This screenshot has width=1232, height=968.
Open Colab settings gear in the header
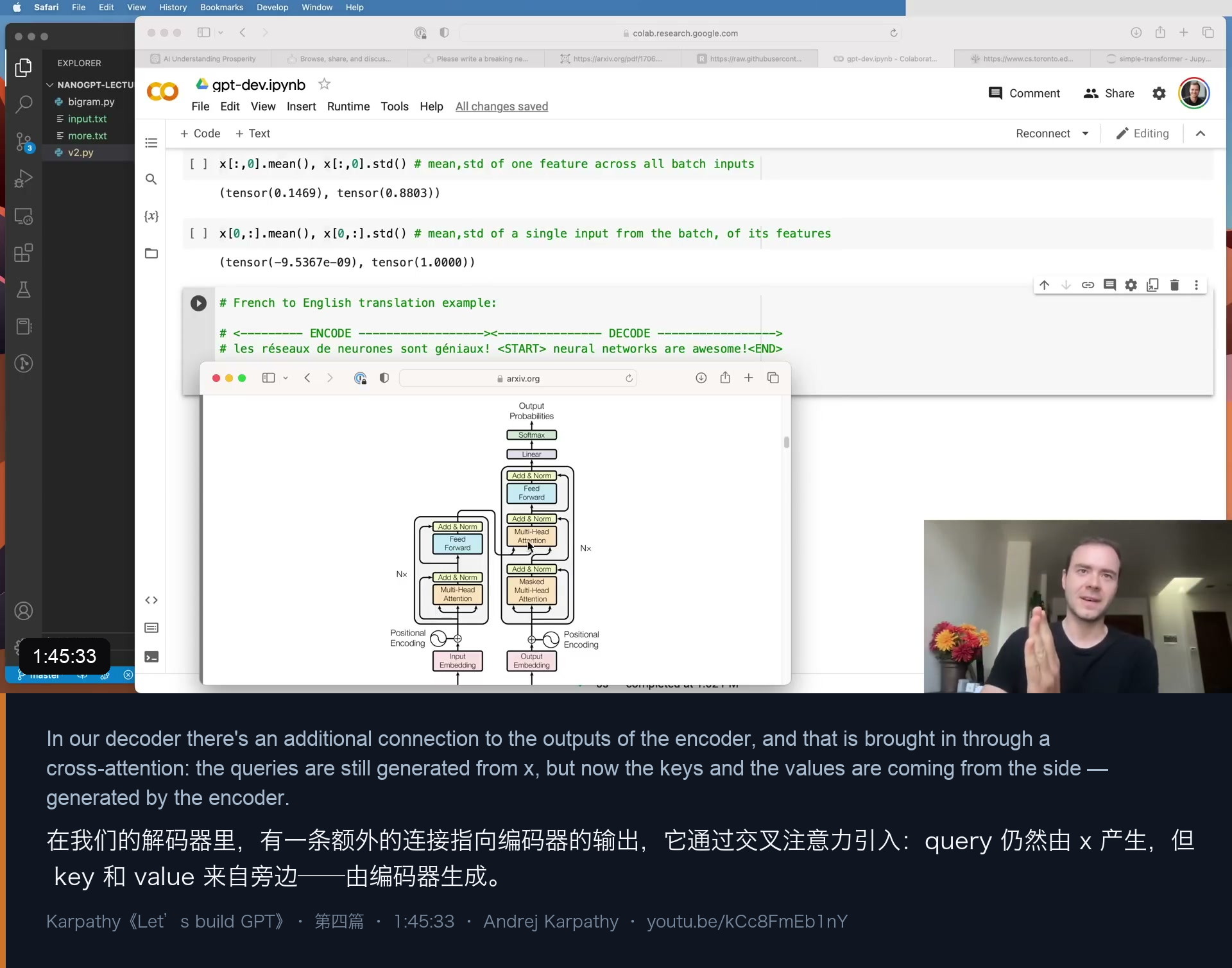coord(1159,94)
